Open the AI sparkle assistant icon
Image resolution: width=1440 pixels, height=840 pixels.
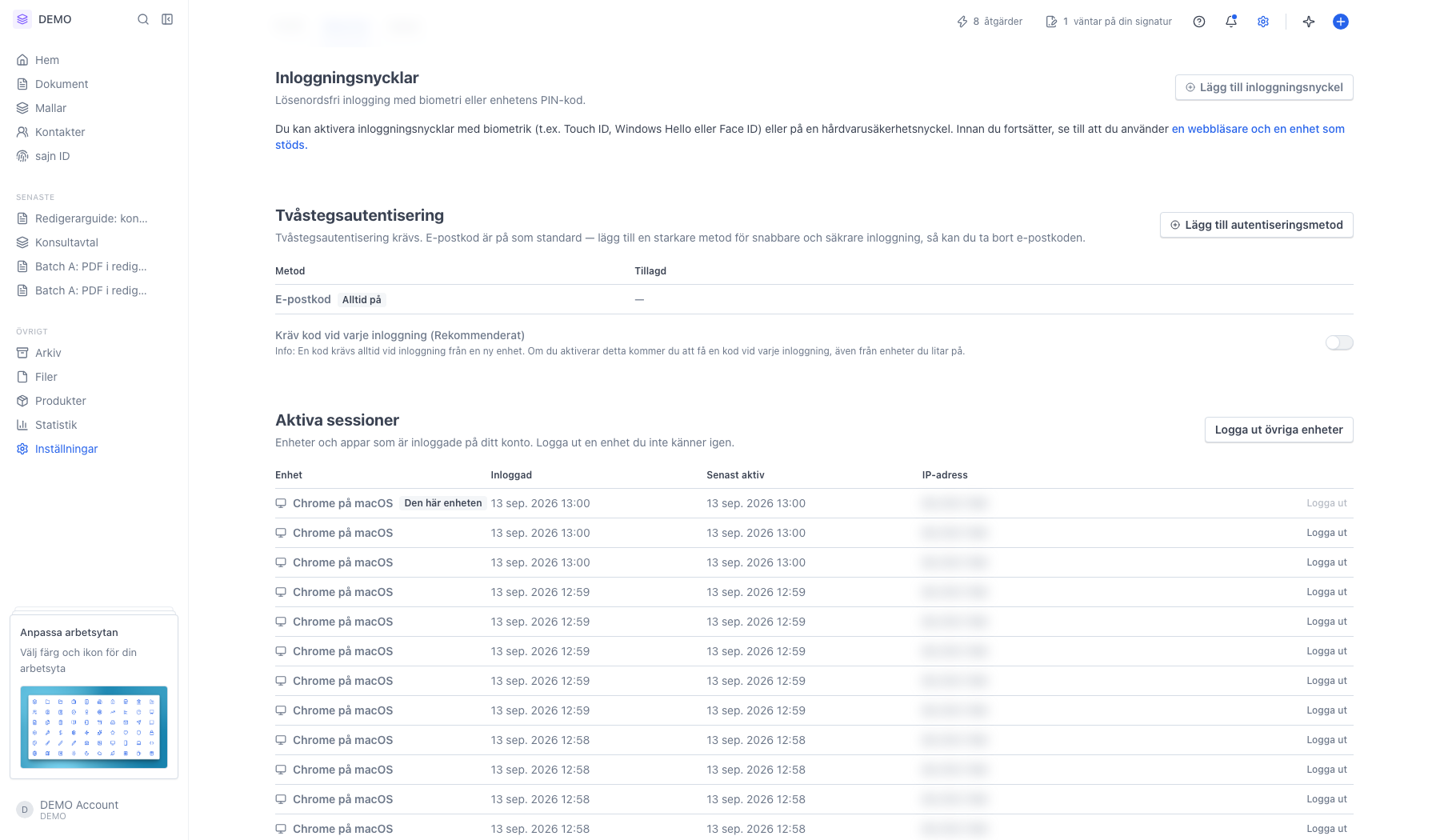tap(1309, 22)
